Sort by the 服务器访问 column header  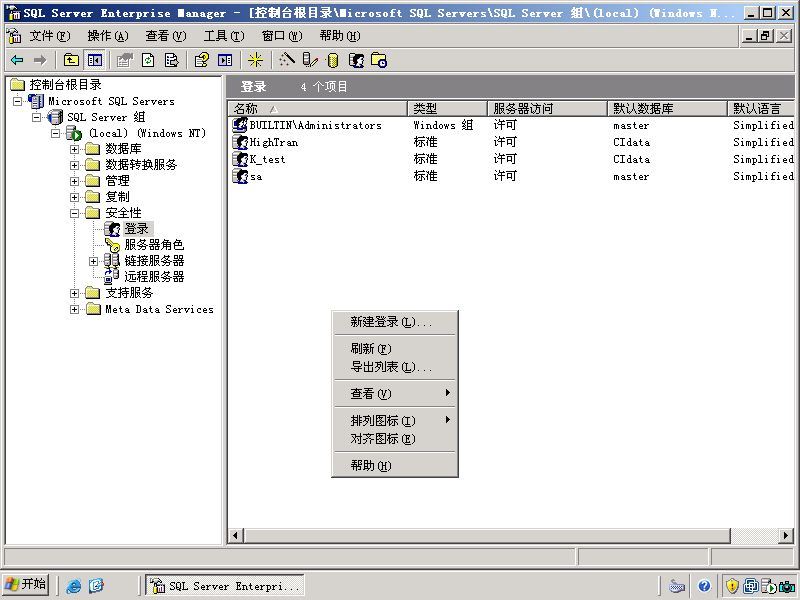tap(547, 109)
